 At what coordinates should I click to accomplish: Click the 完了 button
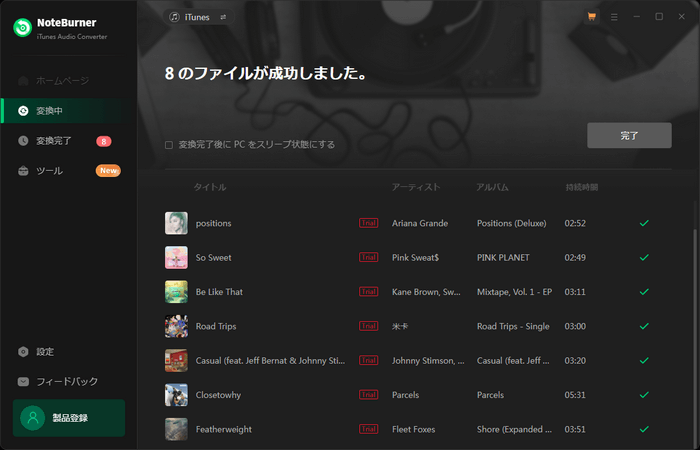[629, 135]
